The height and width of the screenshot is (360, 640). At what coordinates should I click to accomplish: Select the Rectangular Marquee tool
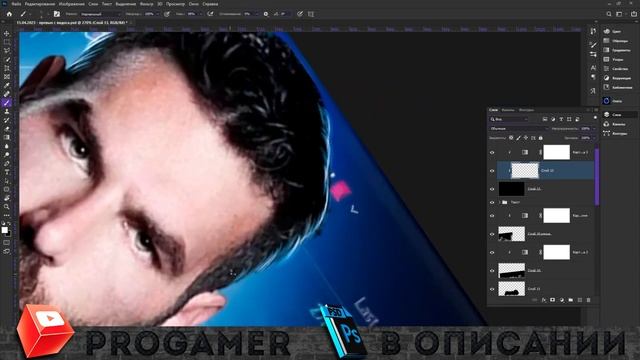[x=7, y=42]
